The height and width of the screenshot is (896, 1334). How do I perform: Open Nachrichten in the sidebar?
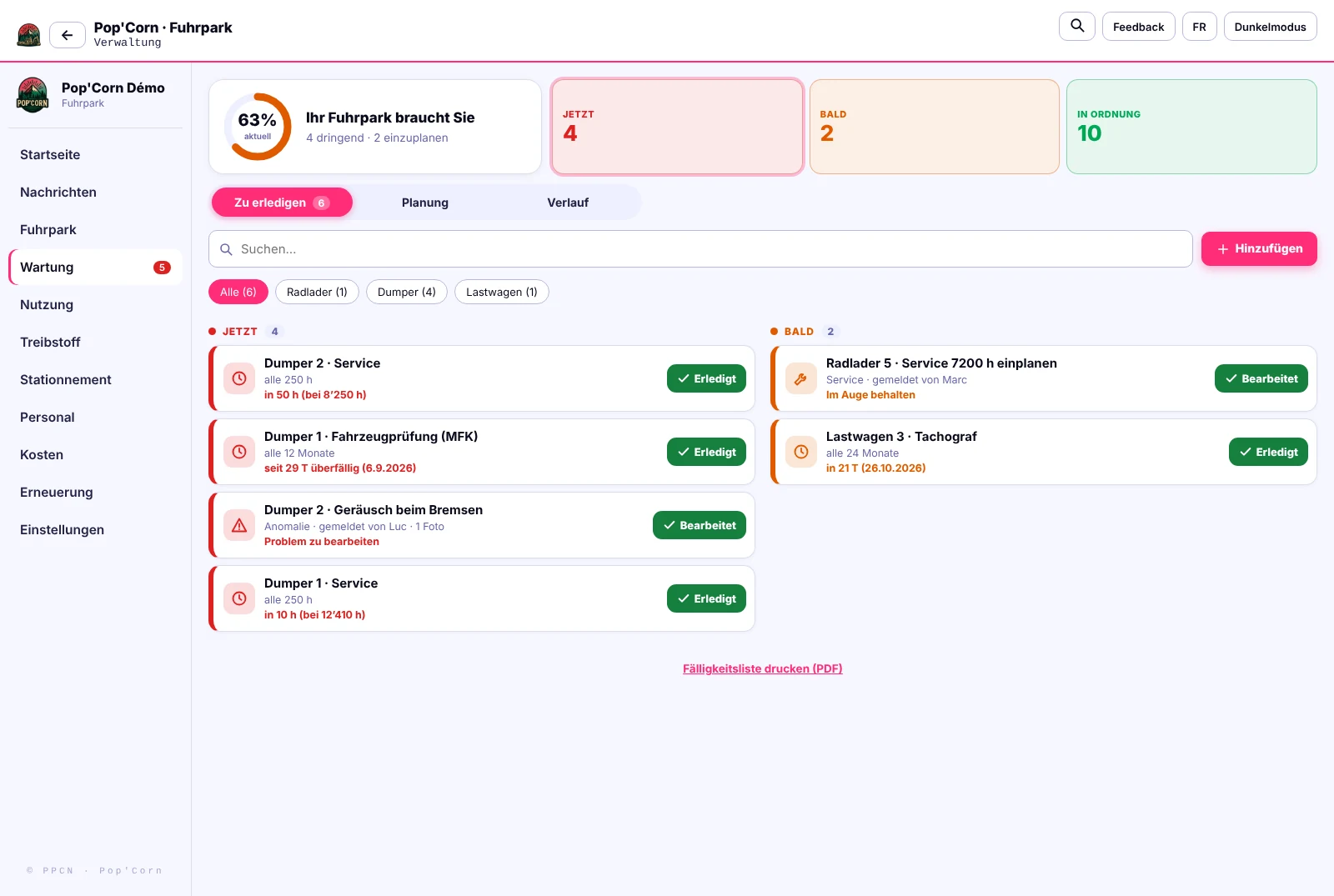coord(95,192)
